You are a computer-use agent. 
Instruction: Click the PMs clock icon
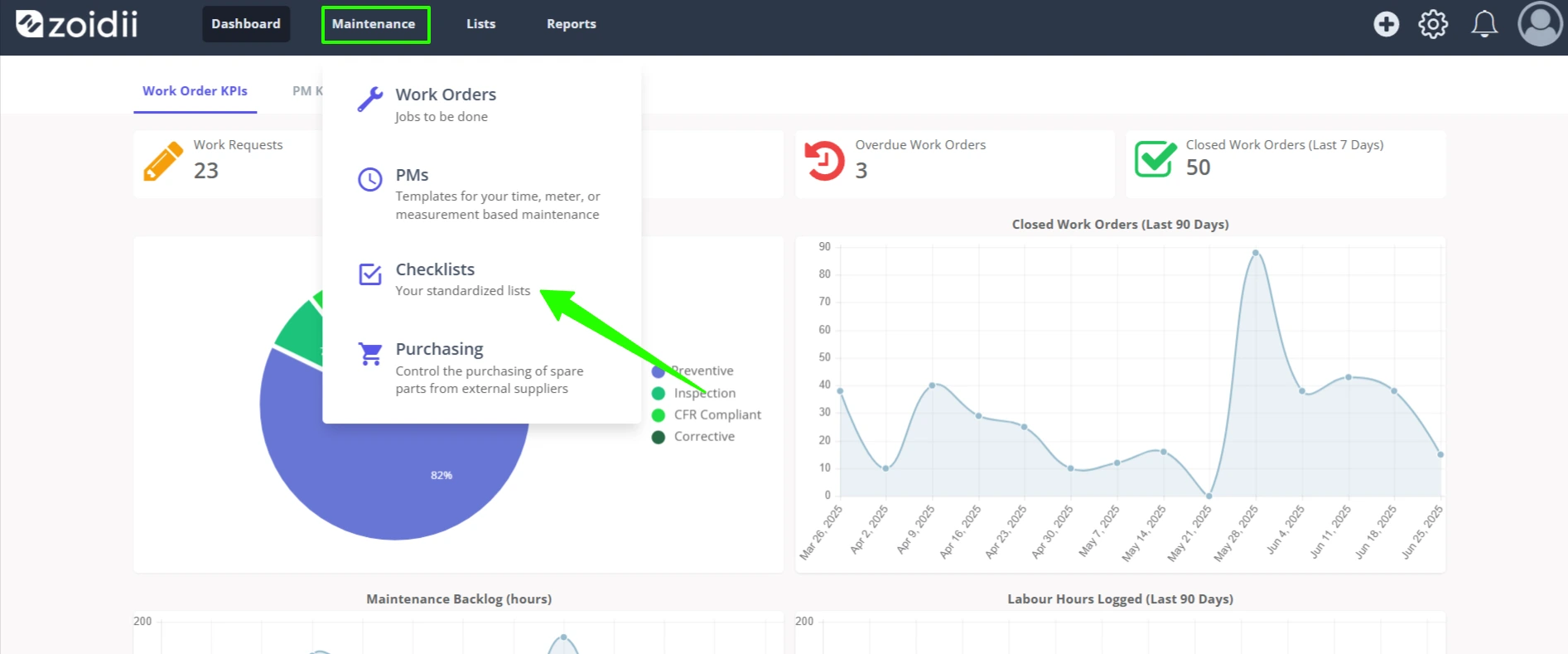(x=369, y=179)
